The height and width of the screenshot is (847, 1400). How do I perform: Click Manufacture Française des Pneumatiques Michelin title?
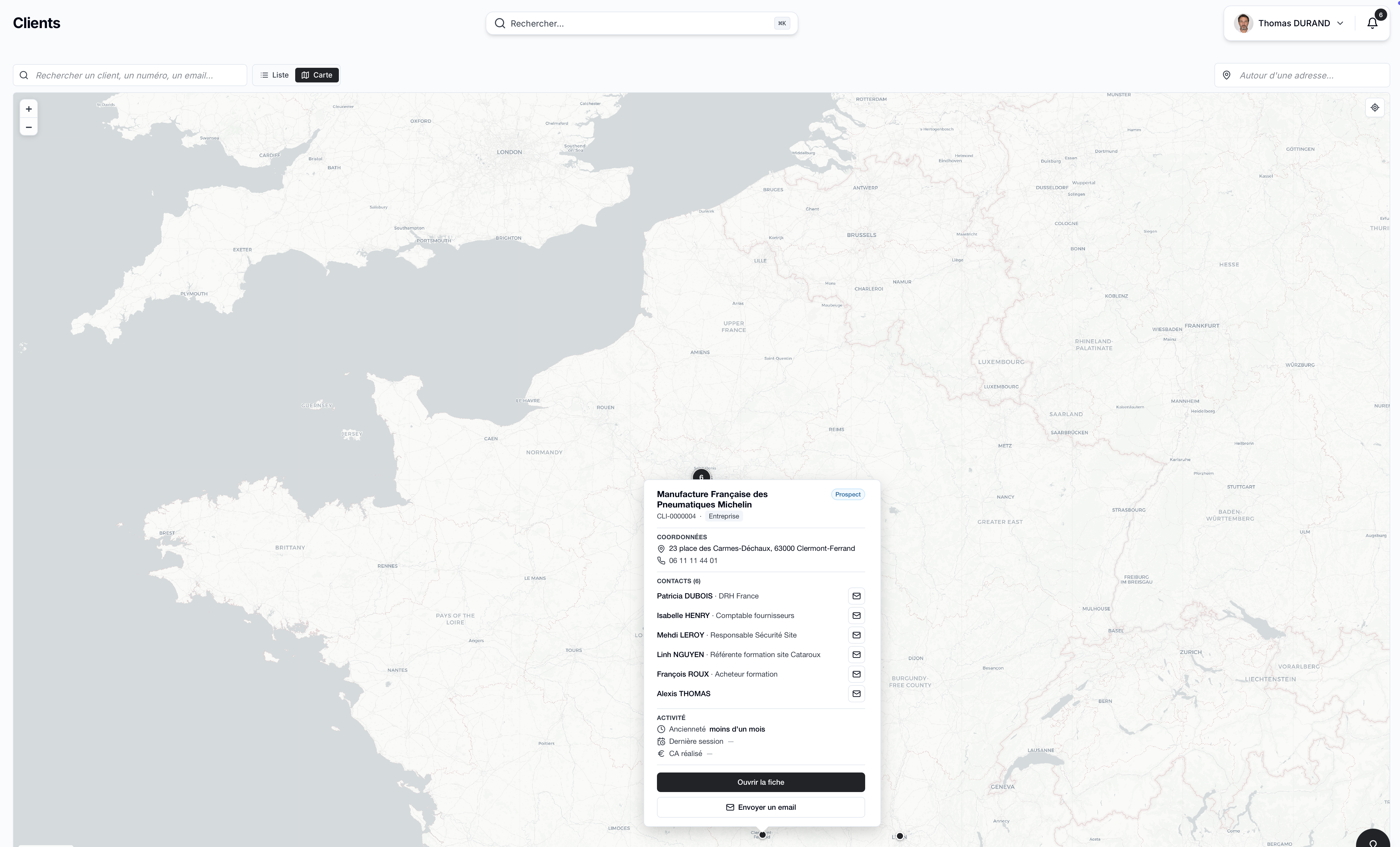click(x=712, y=500)
